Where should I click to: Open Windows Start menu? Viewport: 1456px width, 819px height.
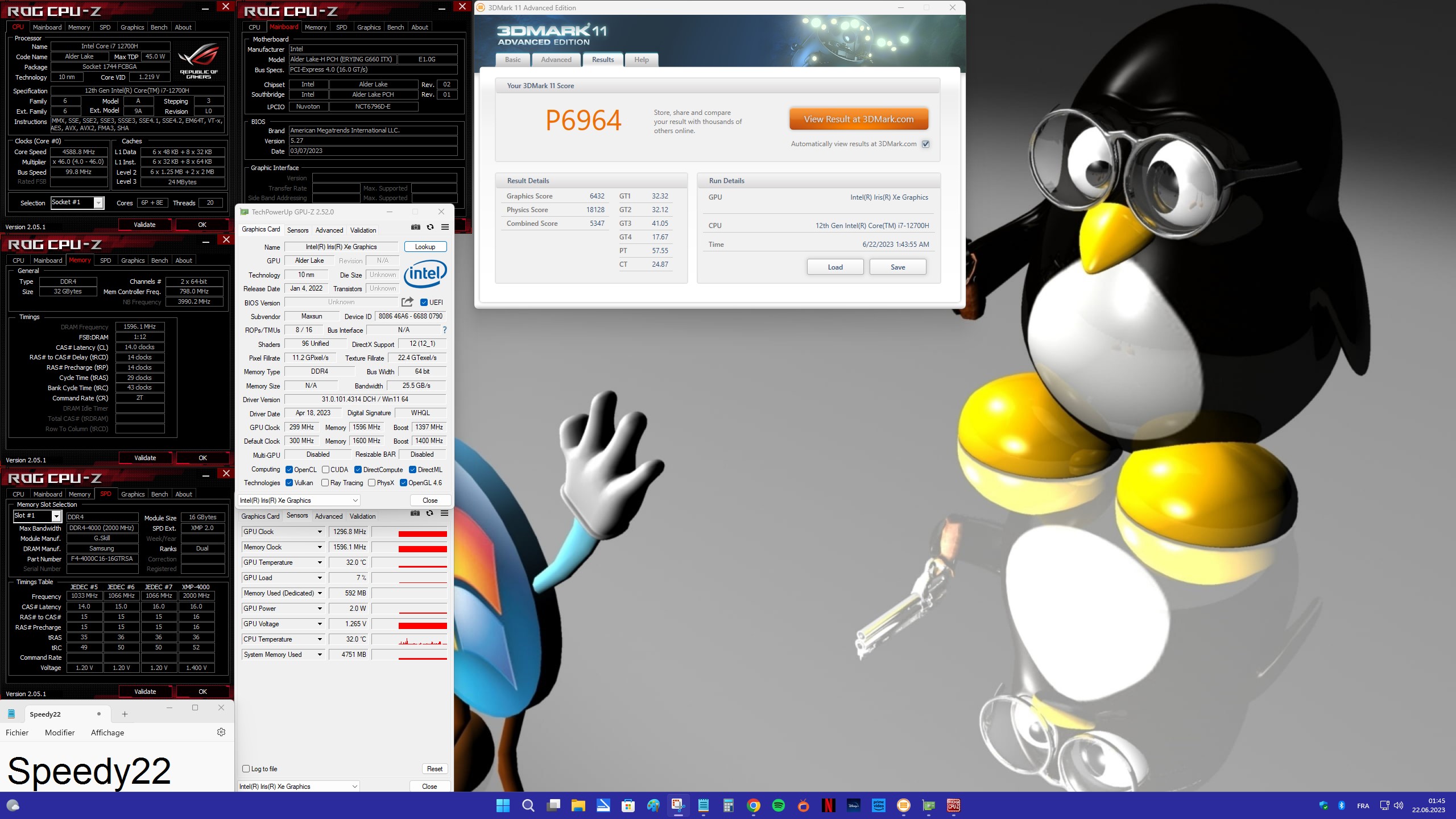coord(503,805)
